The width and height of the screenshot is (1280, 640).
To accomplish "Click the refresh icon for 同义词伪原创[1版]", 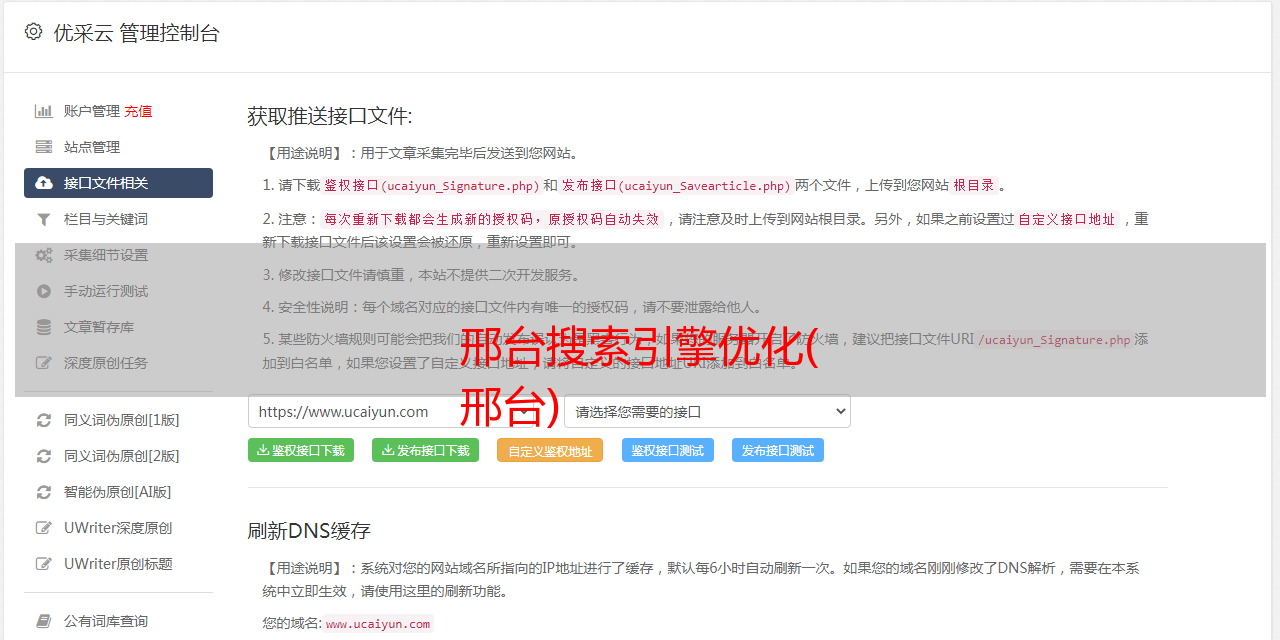I will point(44,420).
